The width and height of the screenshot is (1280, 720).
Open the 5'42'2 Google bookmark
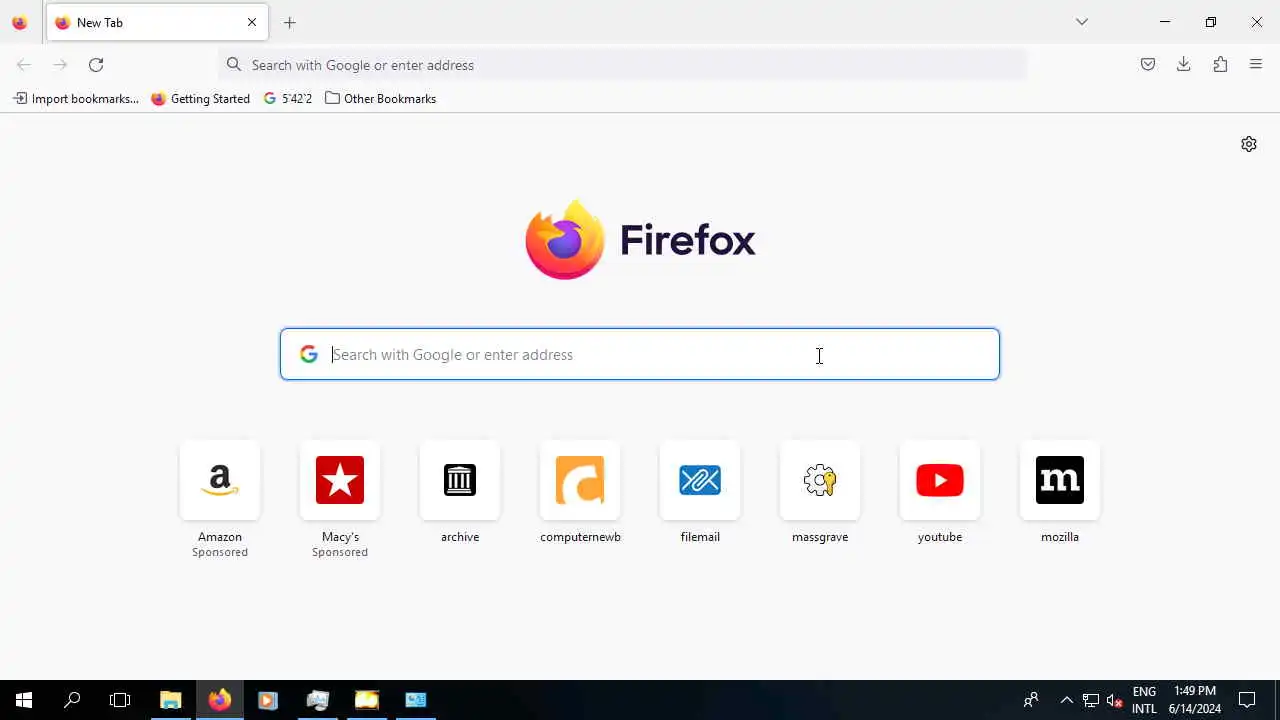coord(288,99)
